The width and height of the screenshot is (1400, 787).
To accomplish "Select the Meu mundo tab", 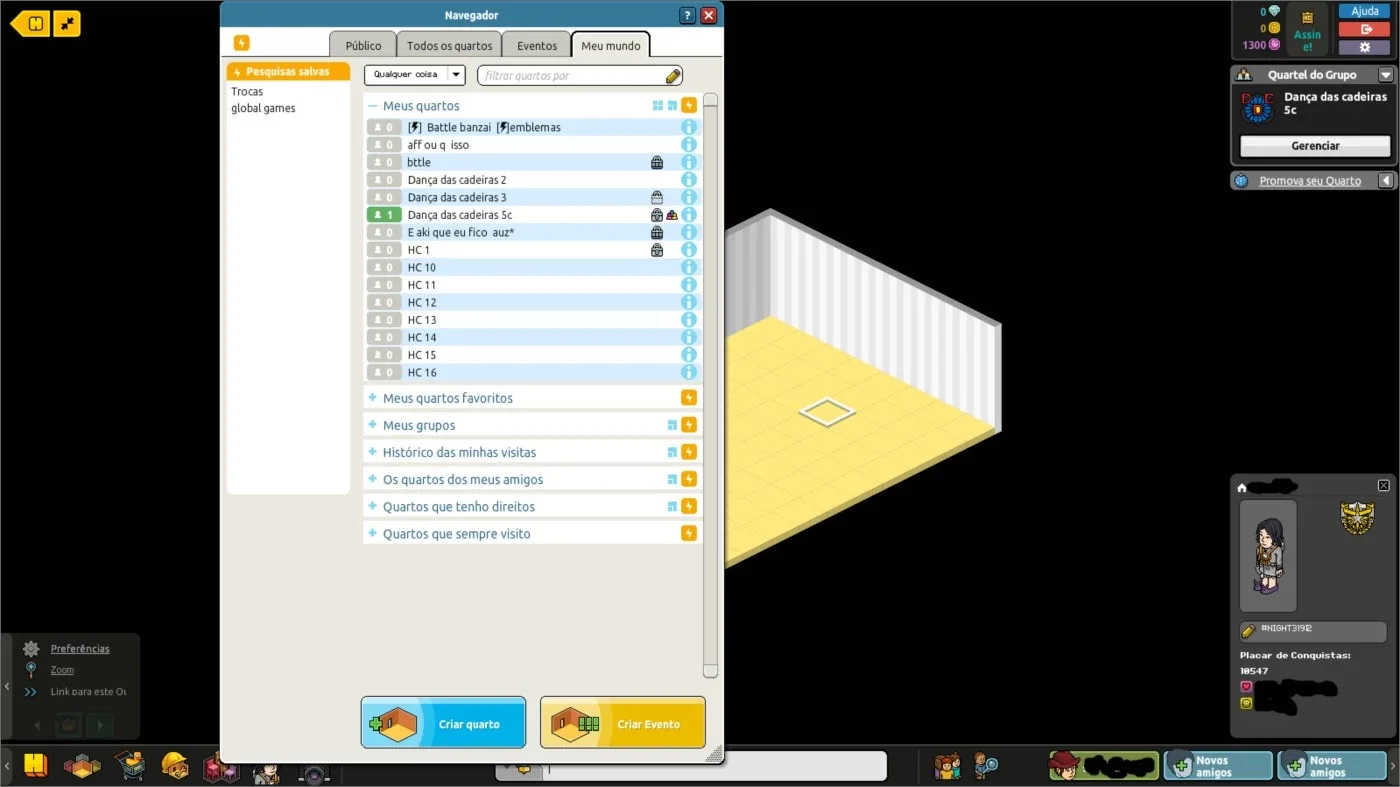I will pyautogui.click(x=611, y=45).
